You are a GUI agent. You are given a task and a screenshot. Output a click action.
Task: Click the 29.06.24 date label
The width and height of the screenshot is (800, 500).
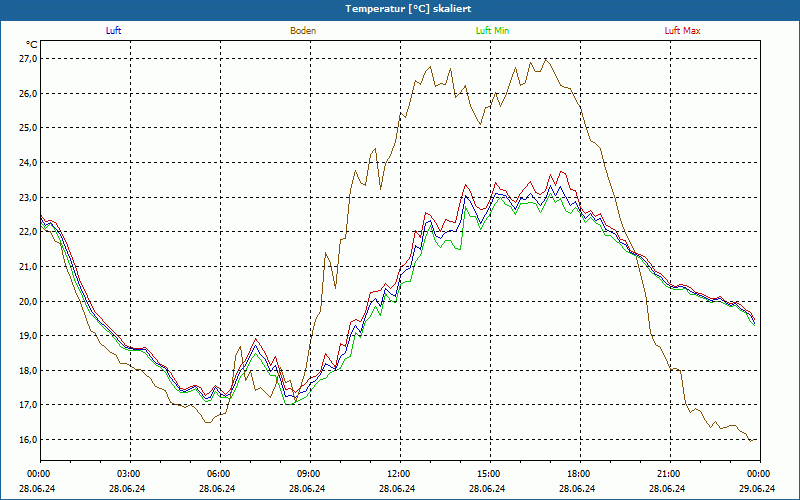[758, 489]
